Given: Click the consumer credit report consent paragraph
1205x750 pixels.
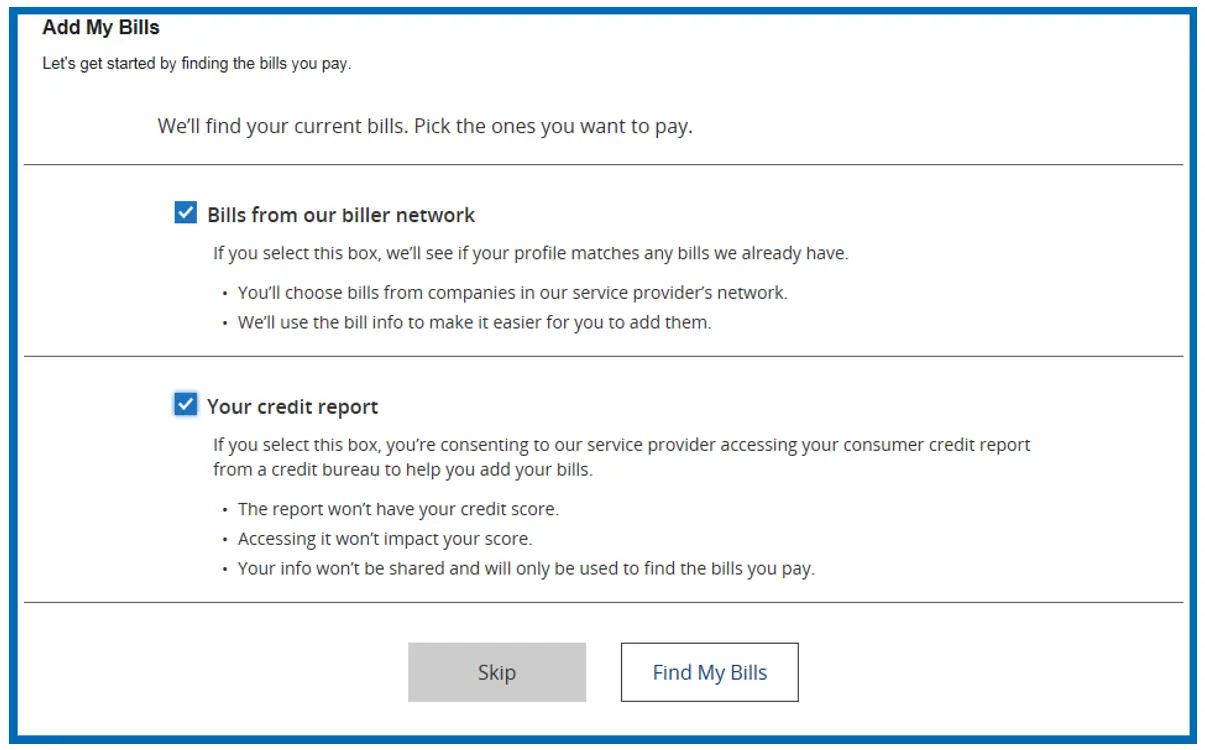Looking at the screenshot, I should coord(621,444).
